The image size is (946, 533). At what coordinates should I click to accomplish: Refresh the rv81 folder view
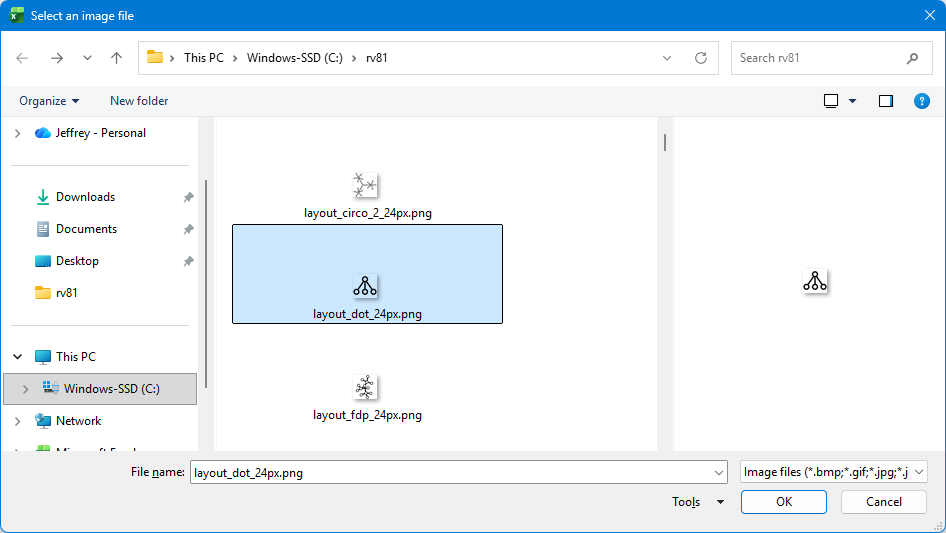(x=701, y=58)
